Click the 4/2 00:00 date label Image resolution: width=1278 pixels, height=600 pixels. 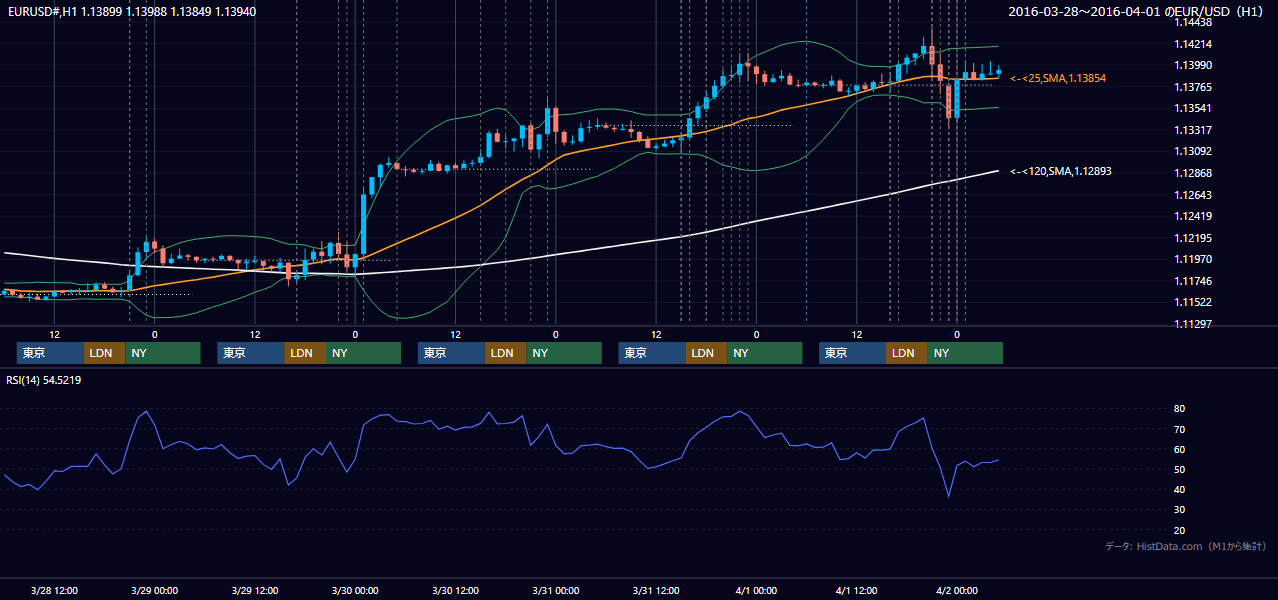point(957,590)
